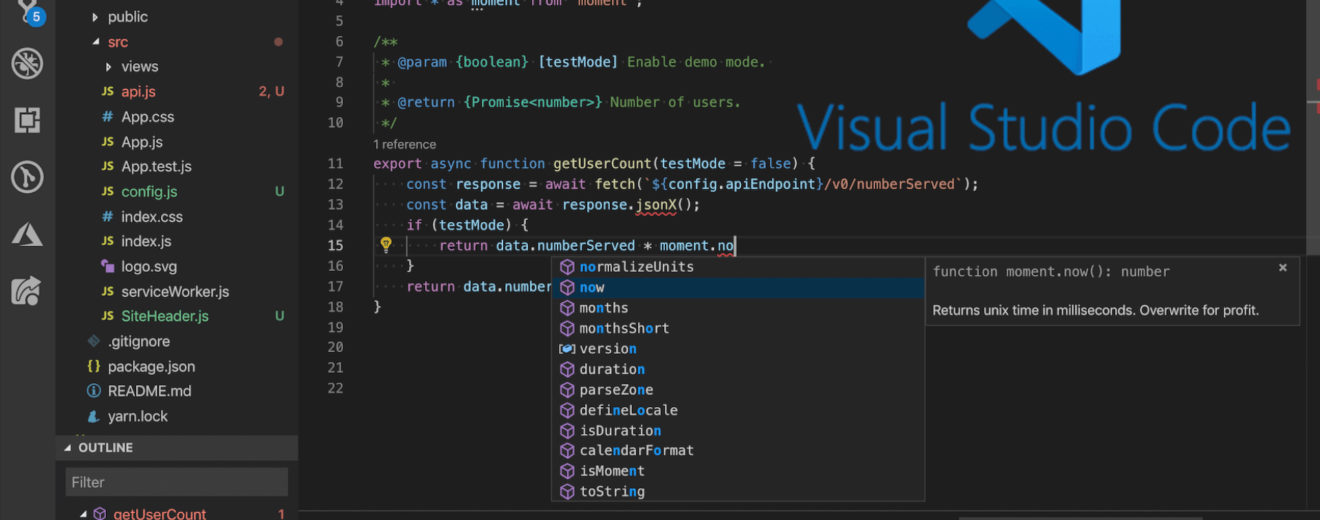Viewport: 1320px width, 520px height.
Task: Open api.js in the explorer
Action: click(138, 91)
